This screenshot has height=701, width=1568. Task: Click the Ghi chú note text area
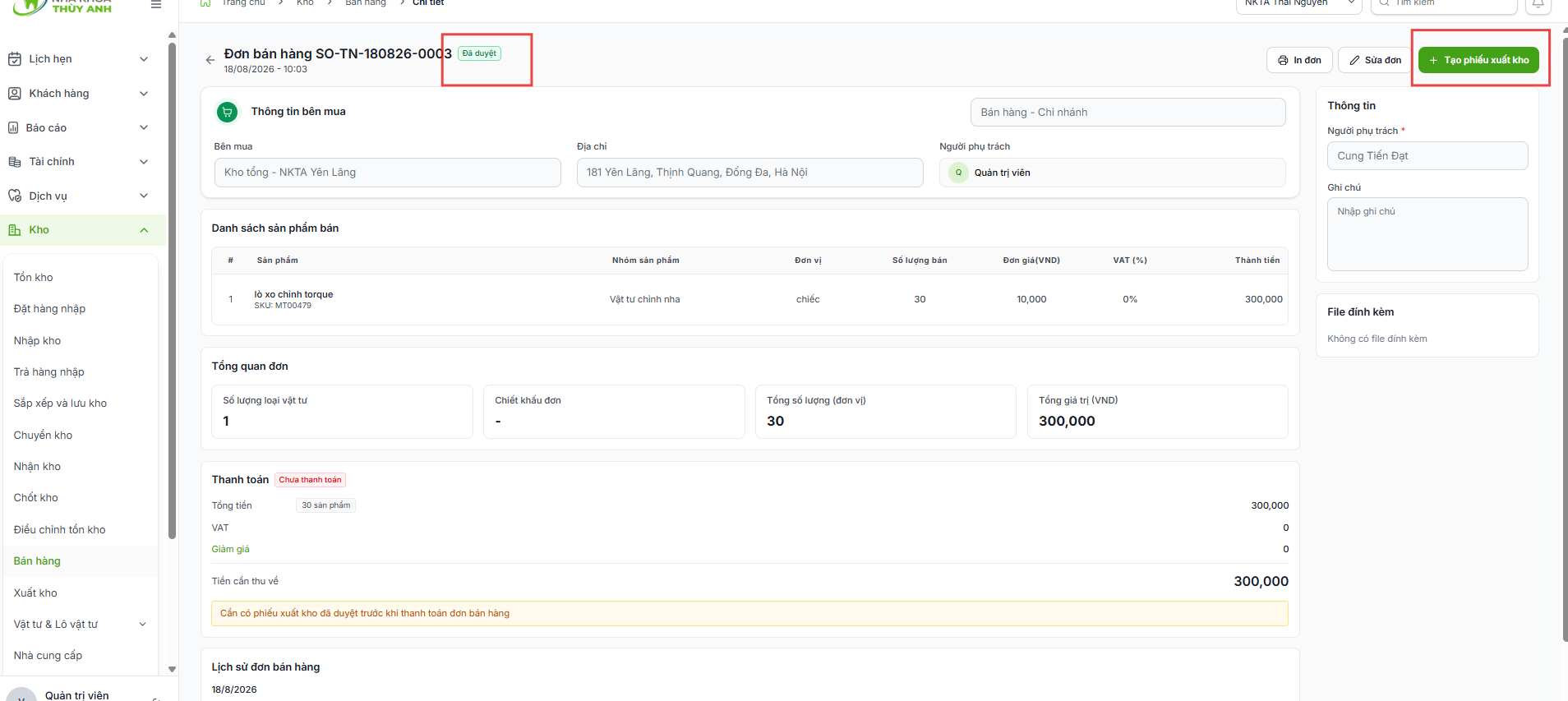pos(1427,234)
